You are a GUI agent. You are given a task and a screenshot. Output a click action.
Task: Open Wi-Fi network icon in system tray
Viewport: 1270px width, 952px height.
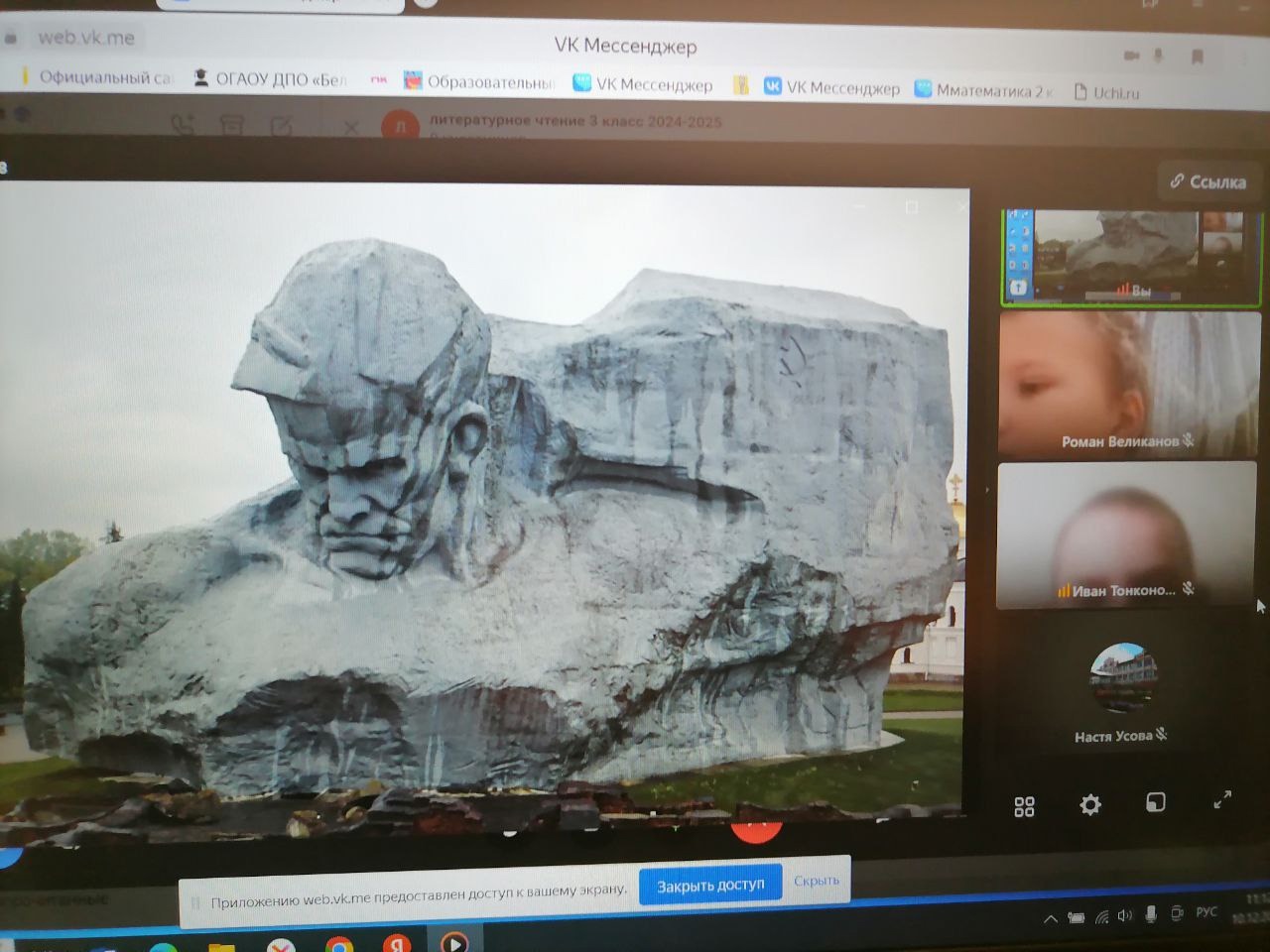1101,916
